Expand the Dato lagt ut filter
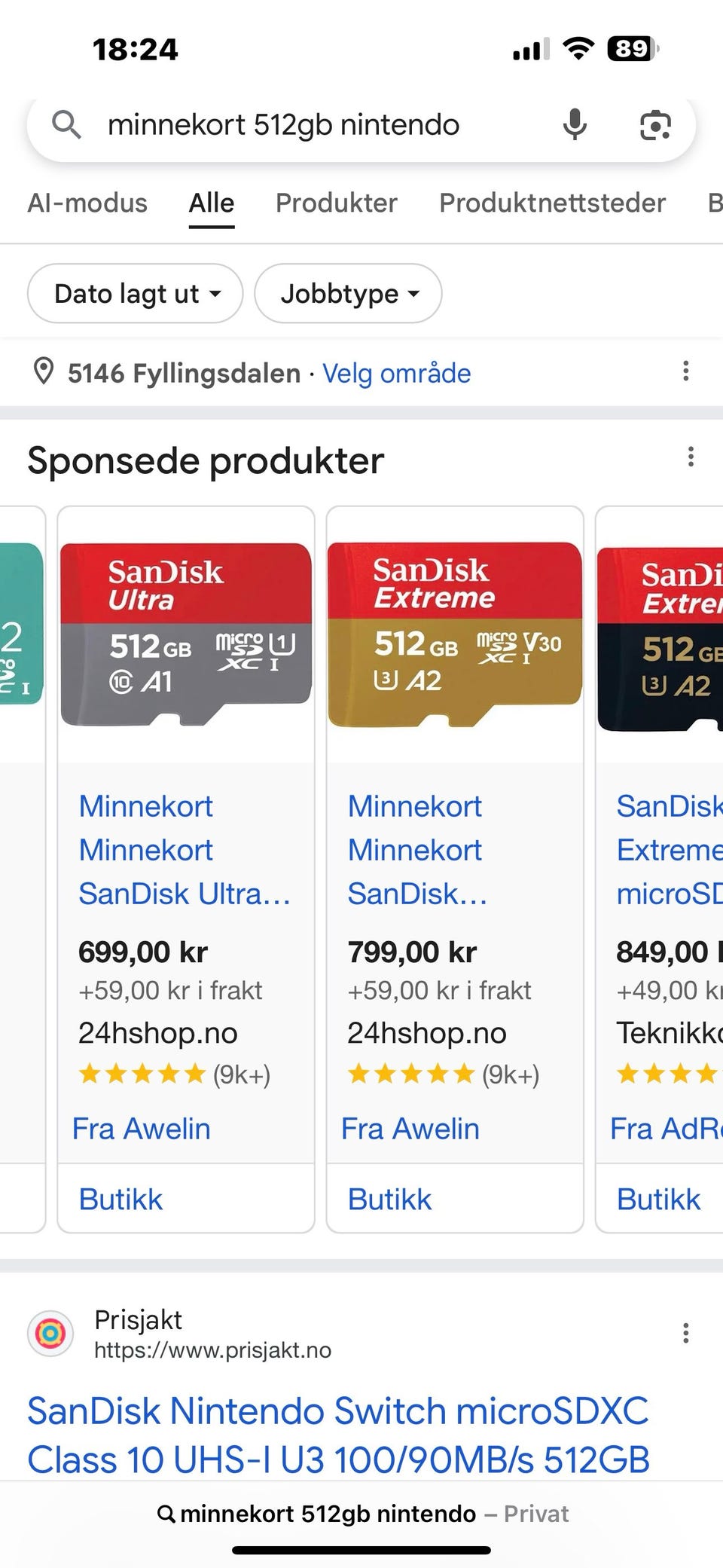723x1568 pixels. [x=136, y=293]
